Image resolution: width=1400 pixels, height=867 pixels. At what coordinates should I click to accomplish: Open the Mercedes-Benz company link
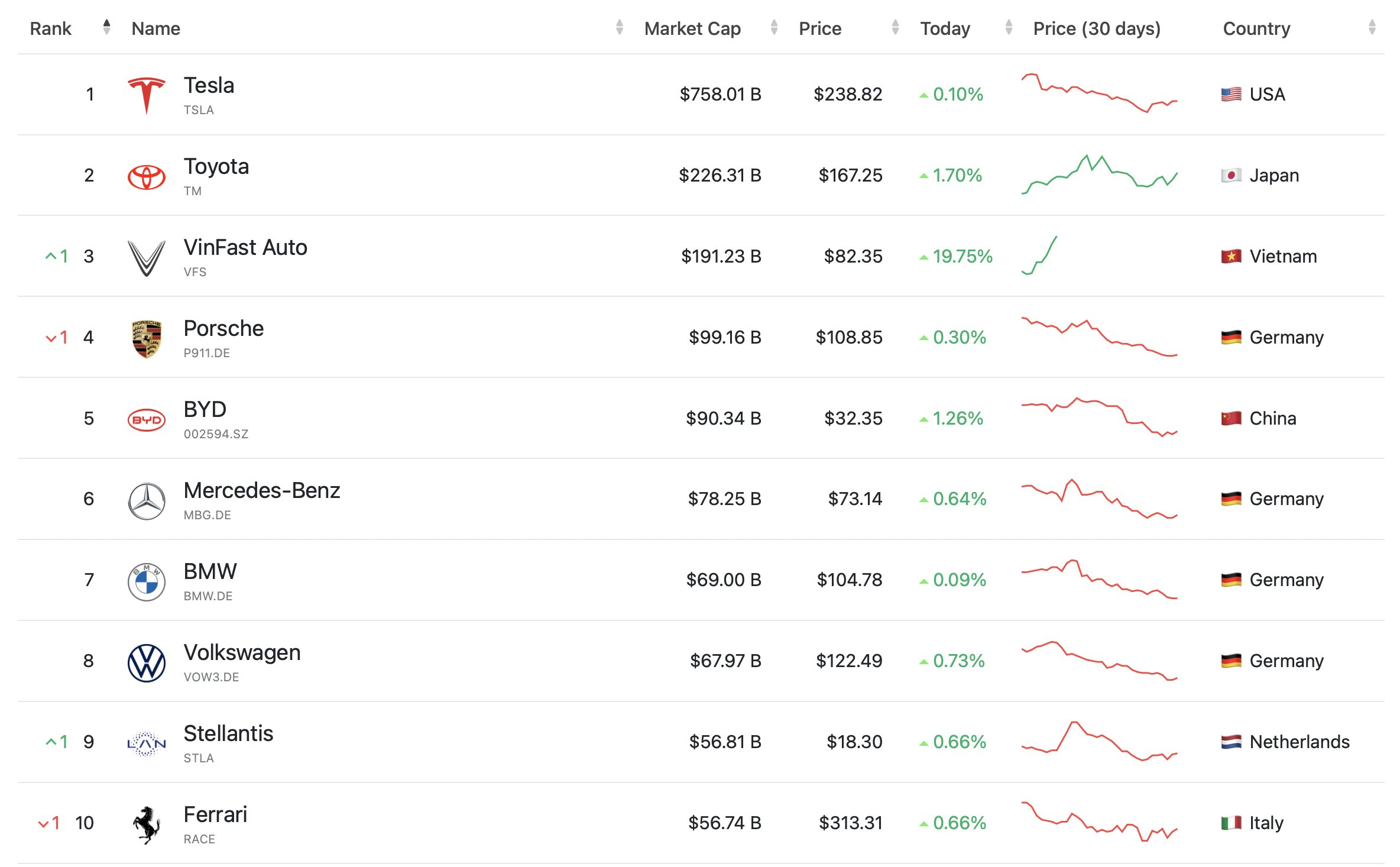262,491
